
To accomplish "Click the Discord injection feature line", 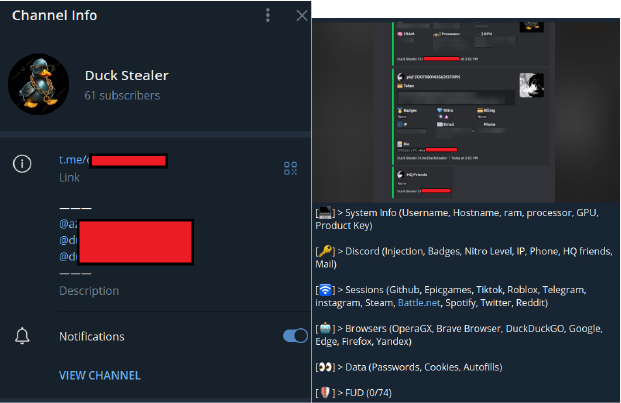I will click(464, 257).
